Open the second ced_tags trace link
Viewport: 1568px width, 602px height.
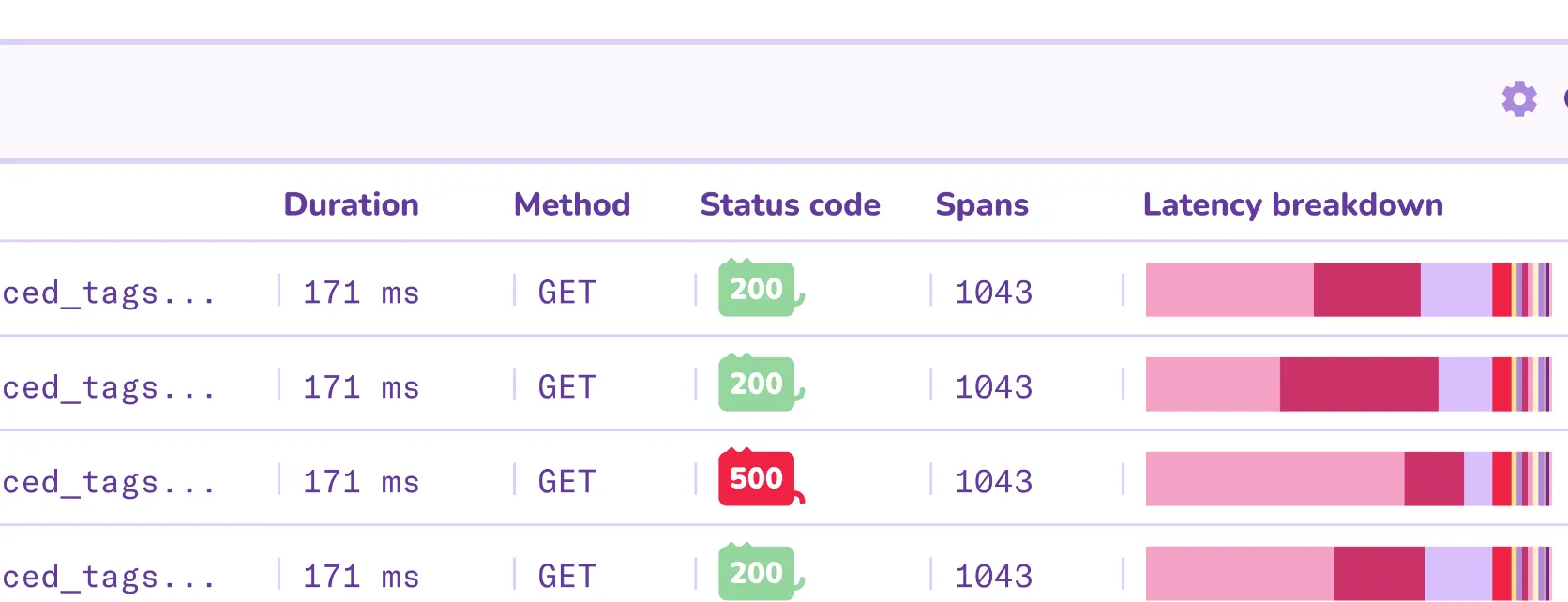coord(108,386)
